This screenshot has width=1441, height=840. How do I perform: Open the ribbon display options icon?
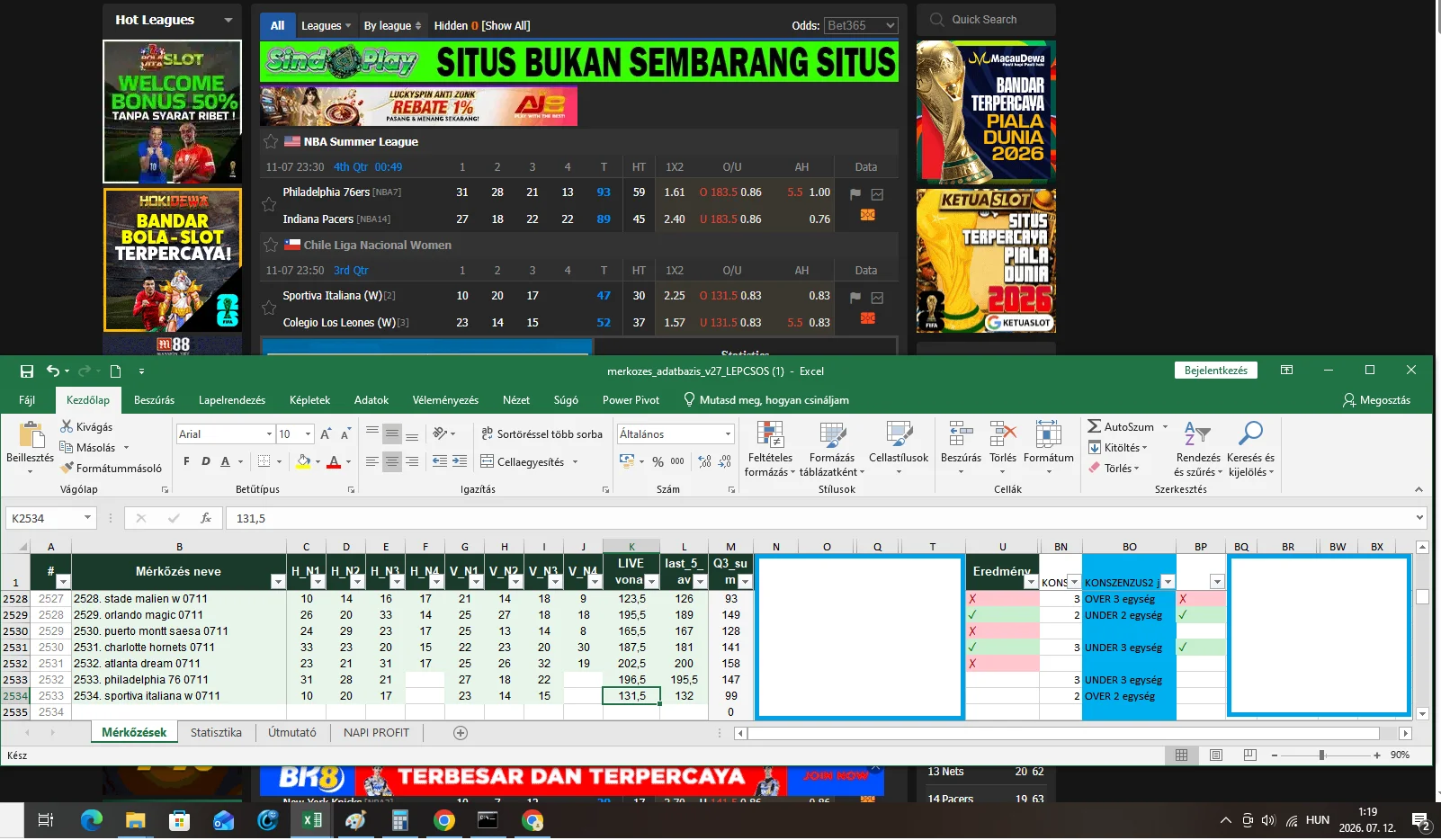point(1286,371)
